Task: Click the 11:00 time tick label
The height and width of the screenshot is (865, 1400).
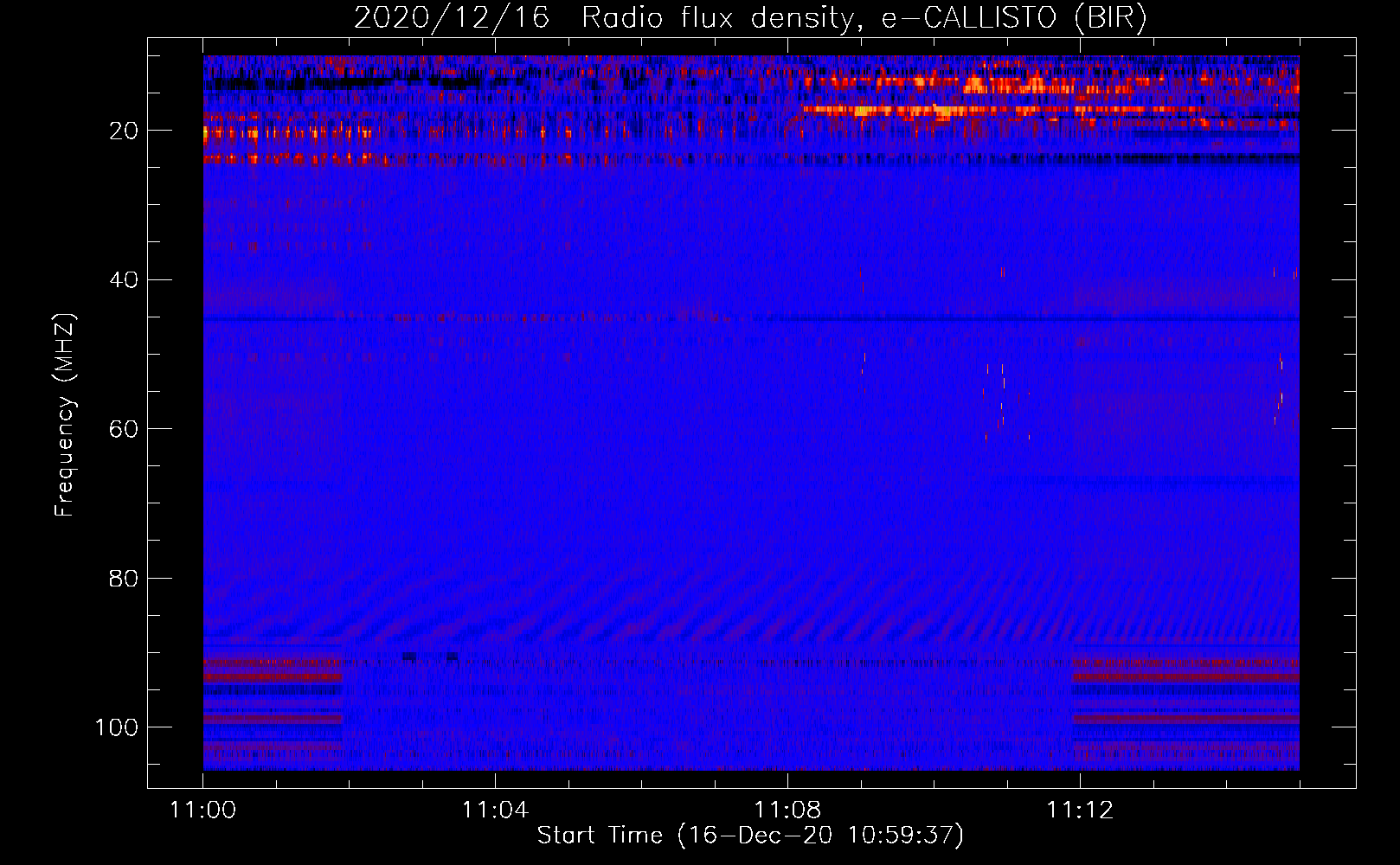Action: click(x=203, y=811)
